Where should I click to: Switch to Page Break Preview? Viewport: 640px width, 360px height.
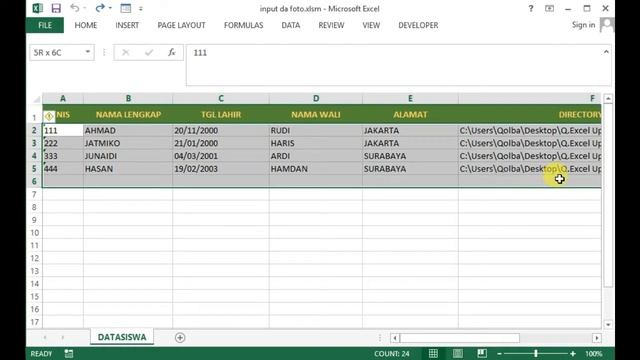coord(482,353)
